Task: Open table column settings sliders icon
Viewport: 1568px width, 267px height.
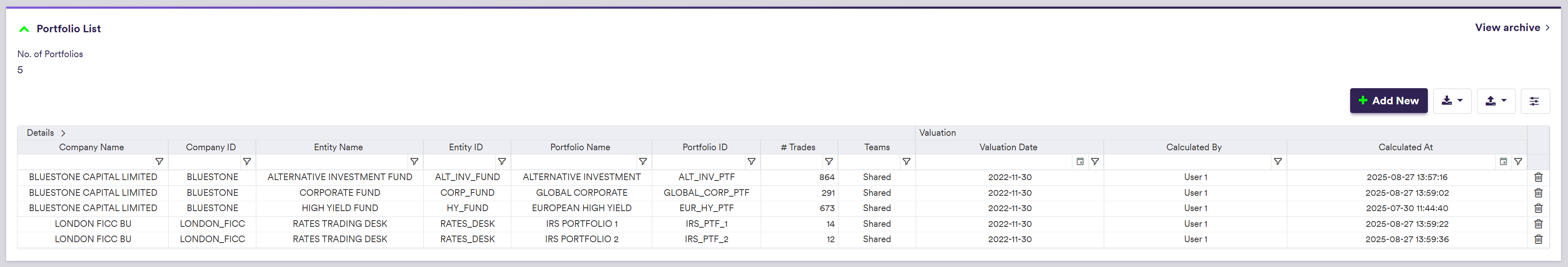Action: (x=1534, y=101)
